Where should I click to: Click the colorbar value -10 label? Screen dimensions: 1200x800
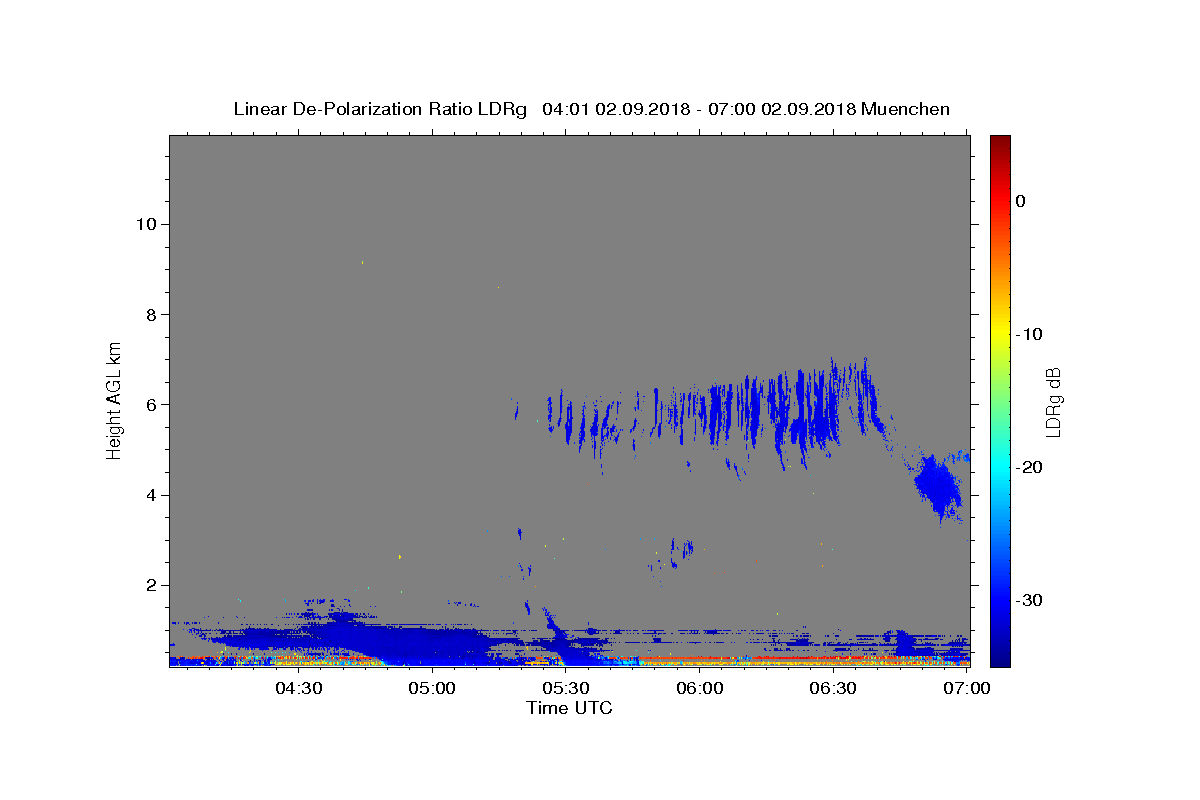click(1029, 334)
